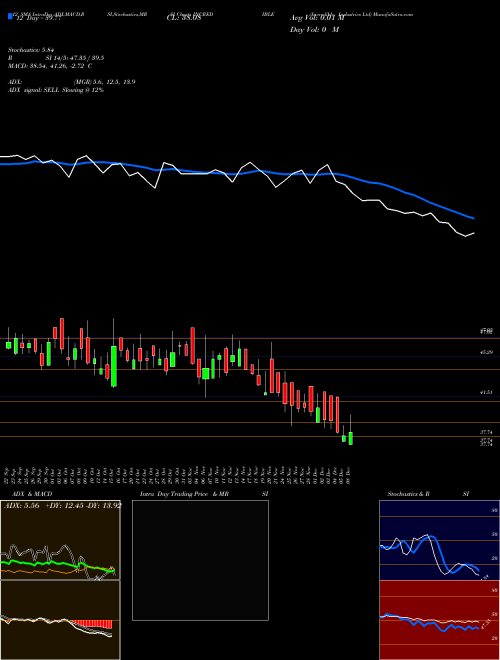500x660 pixels.
Task: Click the 41.51 price axis label
Action: click(x=487, y=392)
